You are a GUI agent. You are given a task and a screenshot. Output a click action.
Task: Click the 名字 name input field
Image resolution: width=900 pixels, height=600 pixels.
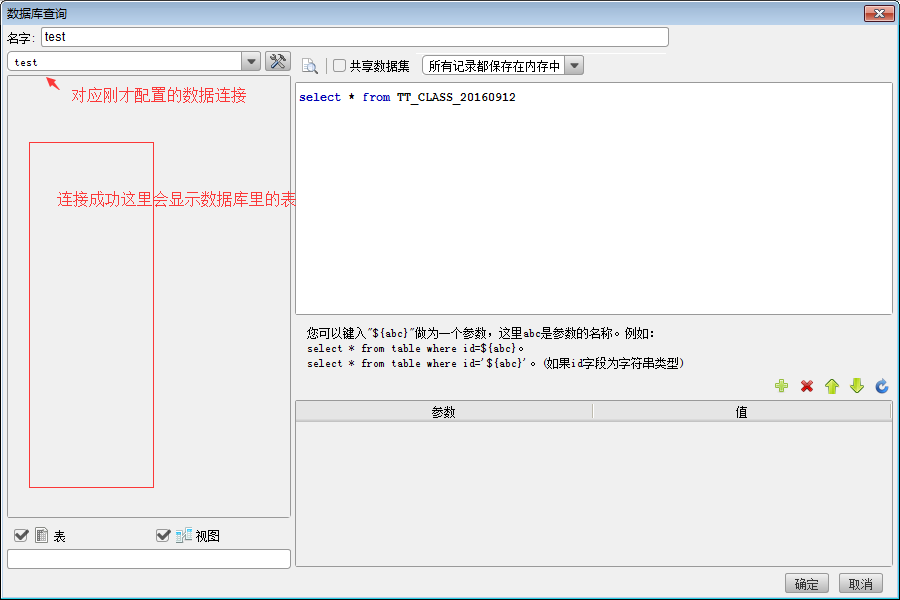point(354,37)
